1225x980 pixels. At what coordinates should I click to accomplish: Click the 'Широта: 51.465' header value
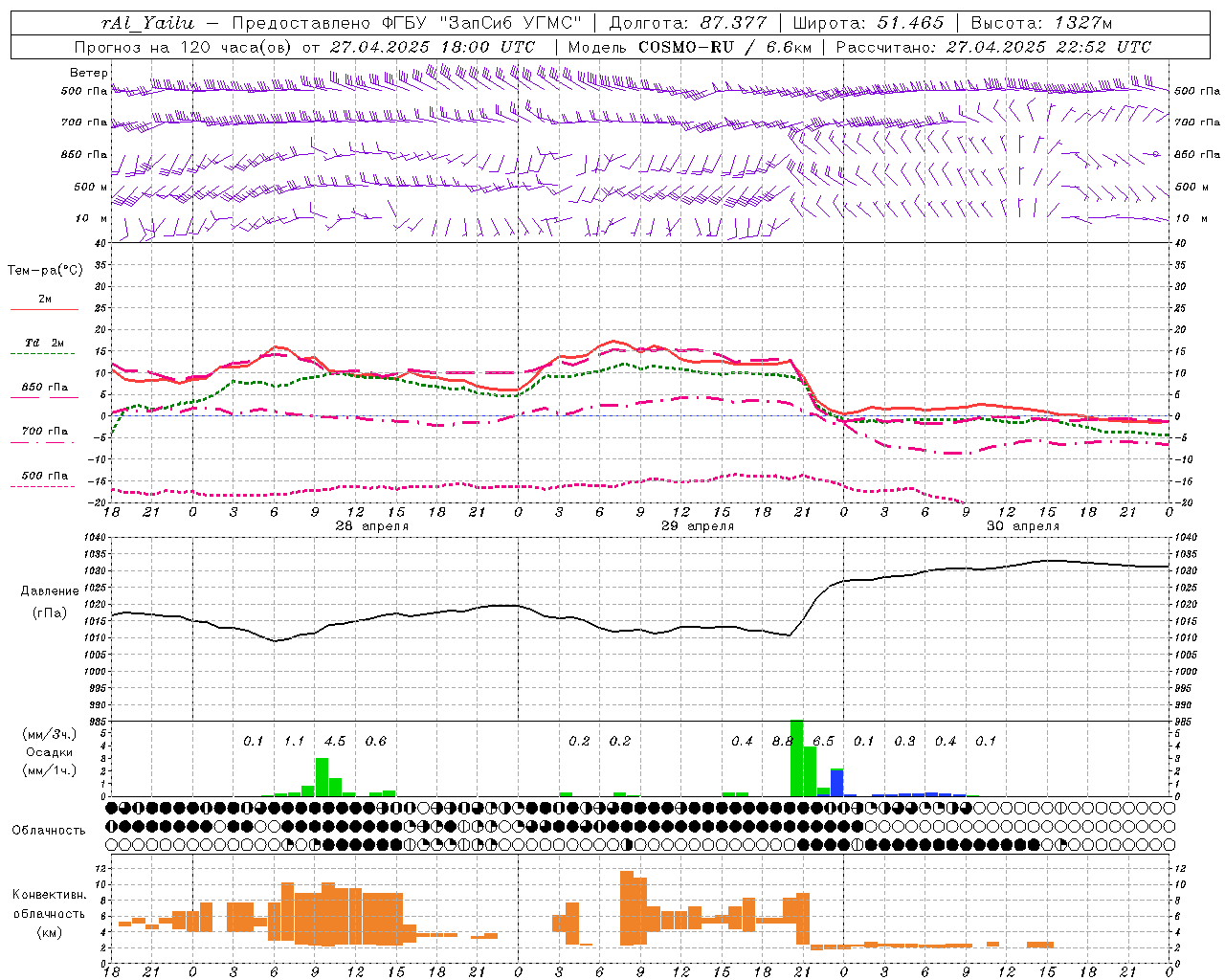point(869,23)
